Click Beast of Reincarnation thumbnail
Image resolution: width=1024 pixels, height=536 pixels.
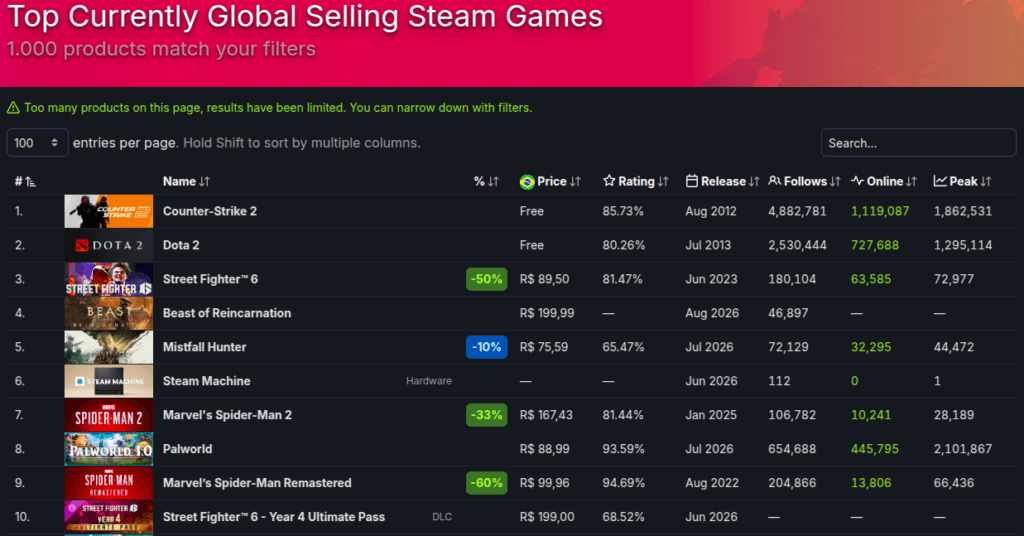click(108, 313)
